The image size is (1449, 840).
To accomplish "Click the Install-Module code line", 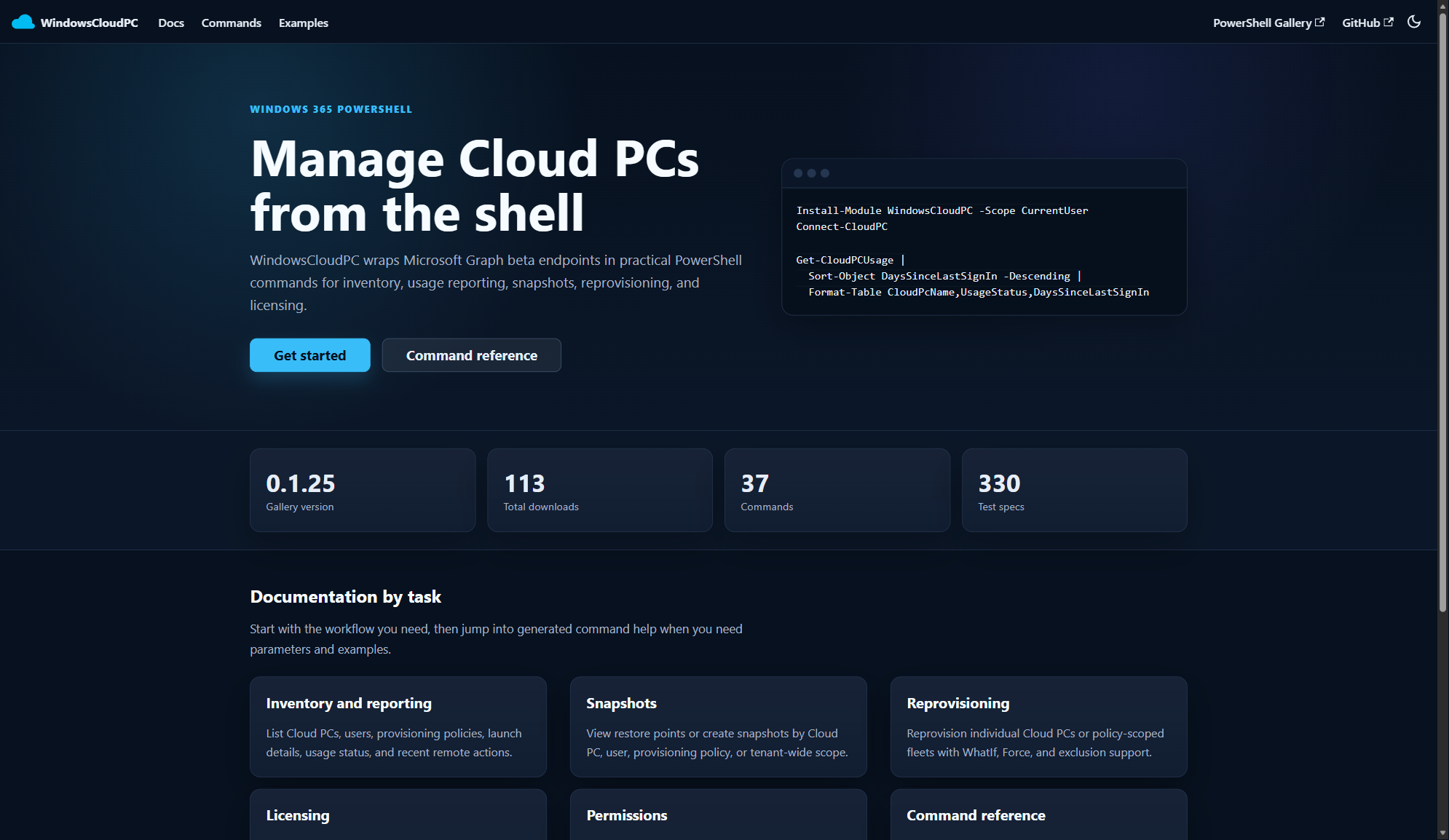I will pyautogui.click(x=942, y=210).
